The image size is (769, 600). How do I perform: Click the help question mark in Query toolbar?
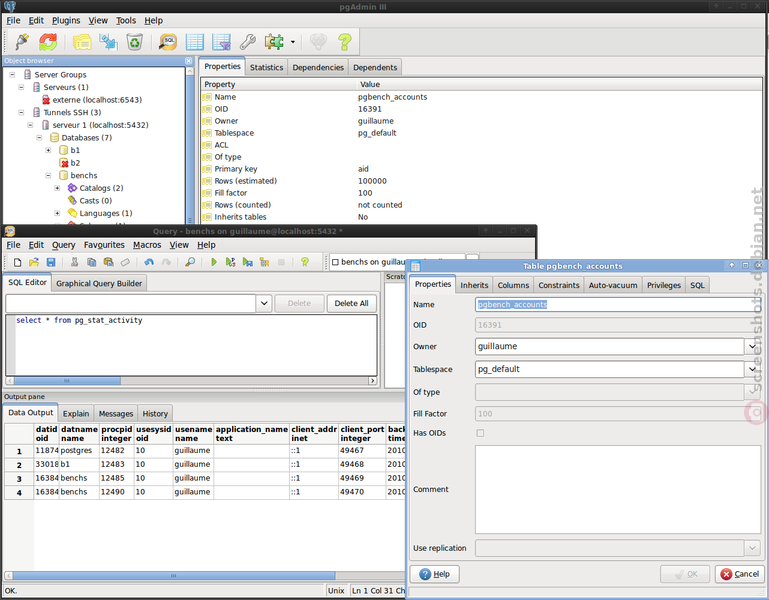305,262
